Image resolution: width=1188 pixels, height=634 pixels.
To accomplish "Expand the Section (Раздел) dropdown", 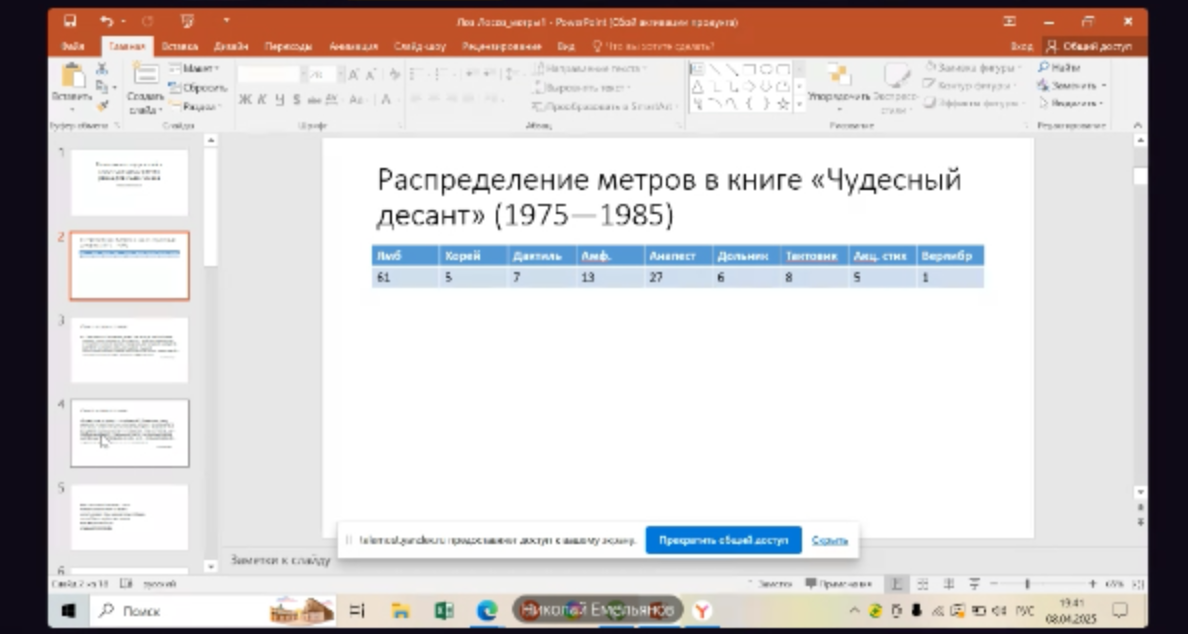I will click(195, 107).
